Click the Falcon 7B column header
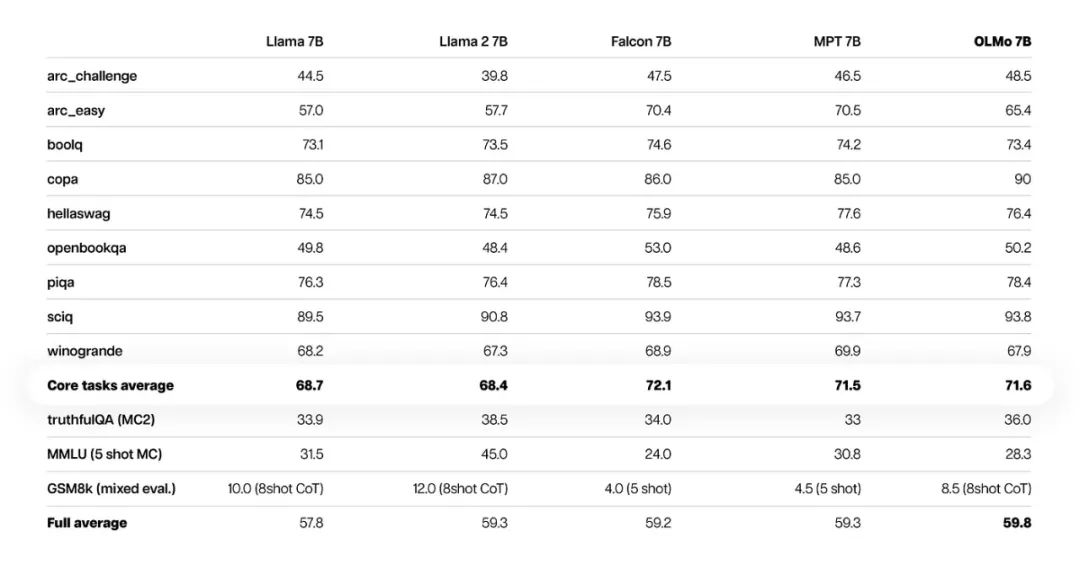This screenshot has width=1080, height=575. pyautogui.click(x=641, y=41)
